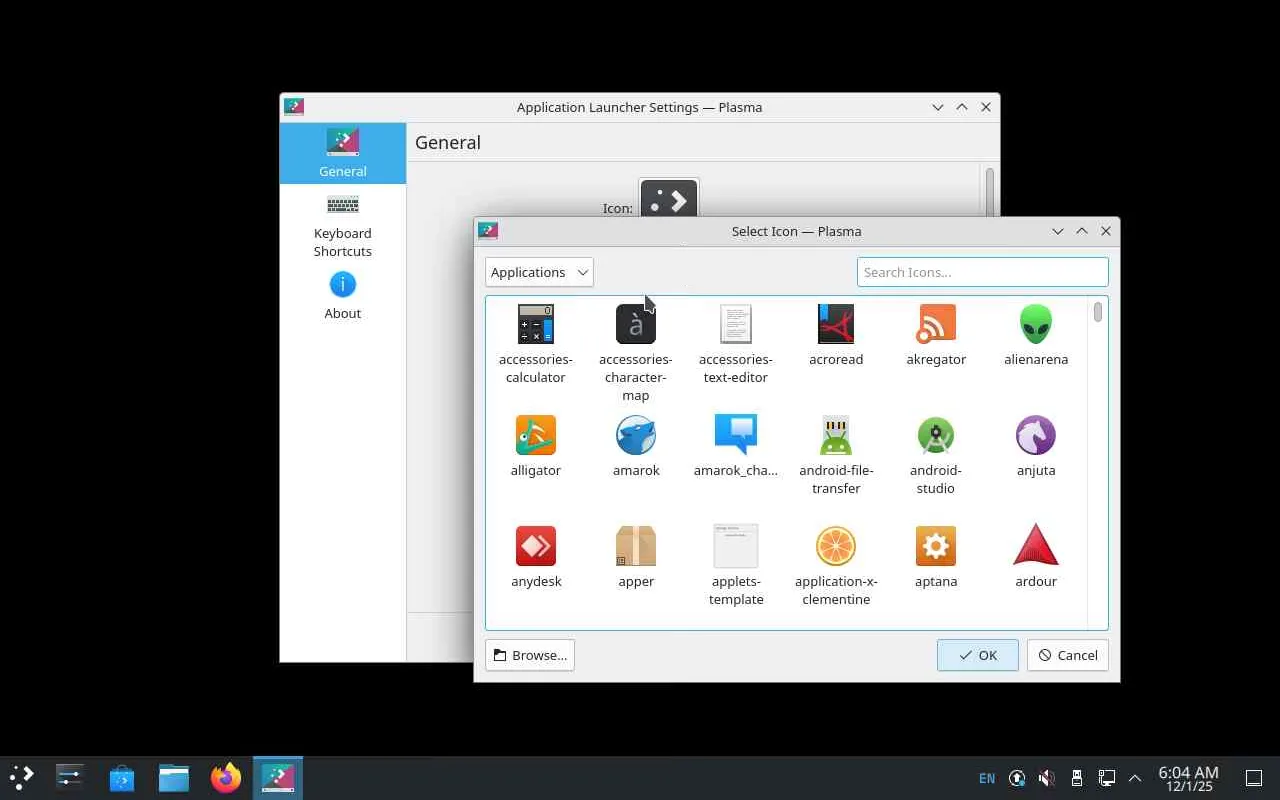Click the muted volume tray icon
Viewport: 1280px width, 800px height.
coord(1046,778)
